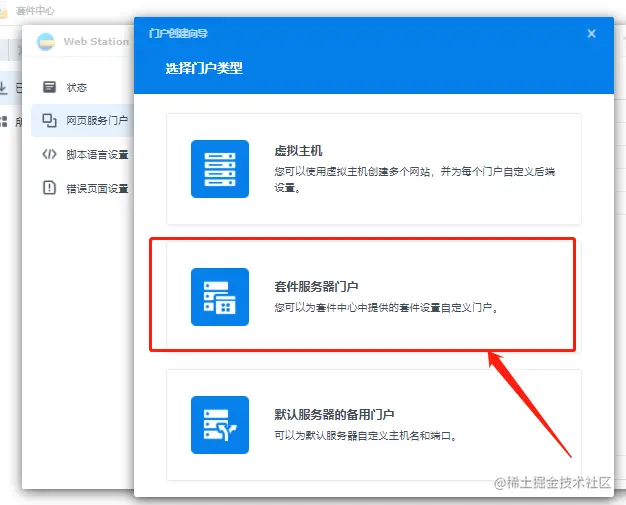Click 虚拟主机 description text
Screen dimensions: 626x505
pyautogui.click(x=414, y=179)
